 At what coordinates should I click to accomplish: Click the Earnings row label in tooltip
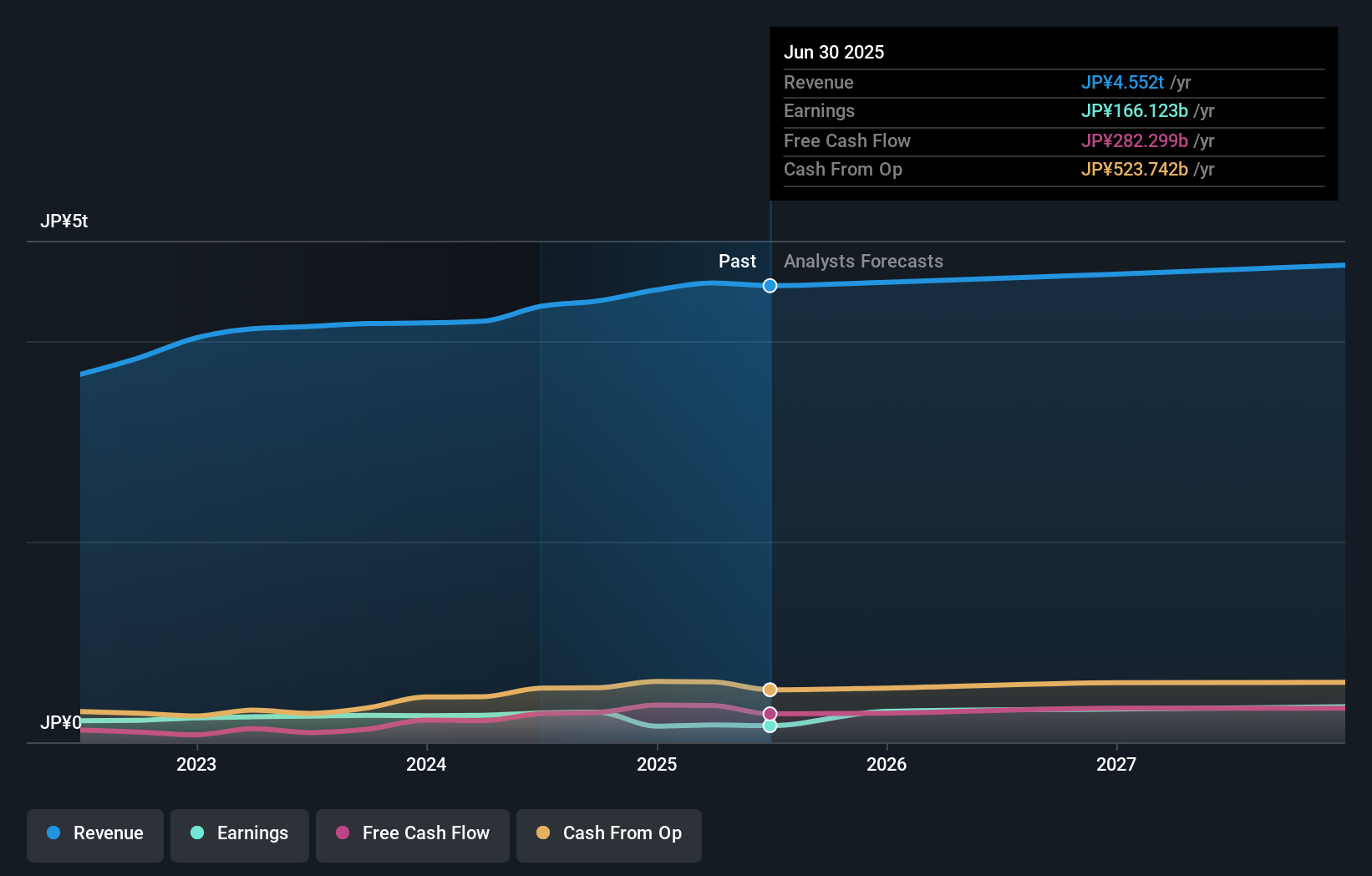[x=819, y=111]
